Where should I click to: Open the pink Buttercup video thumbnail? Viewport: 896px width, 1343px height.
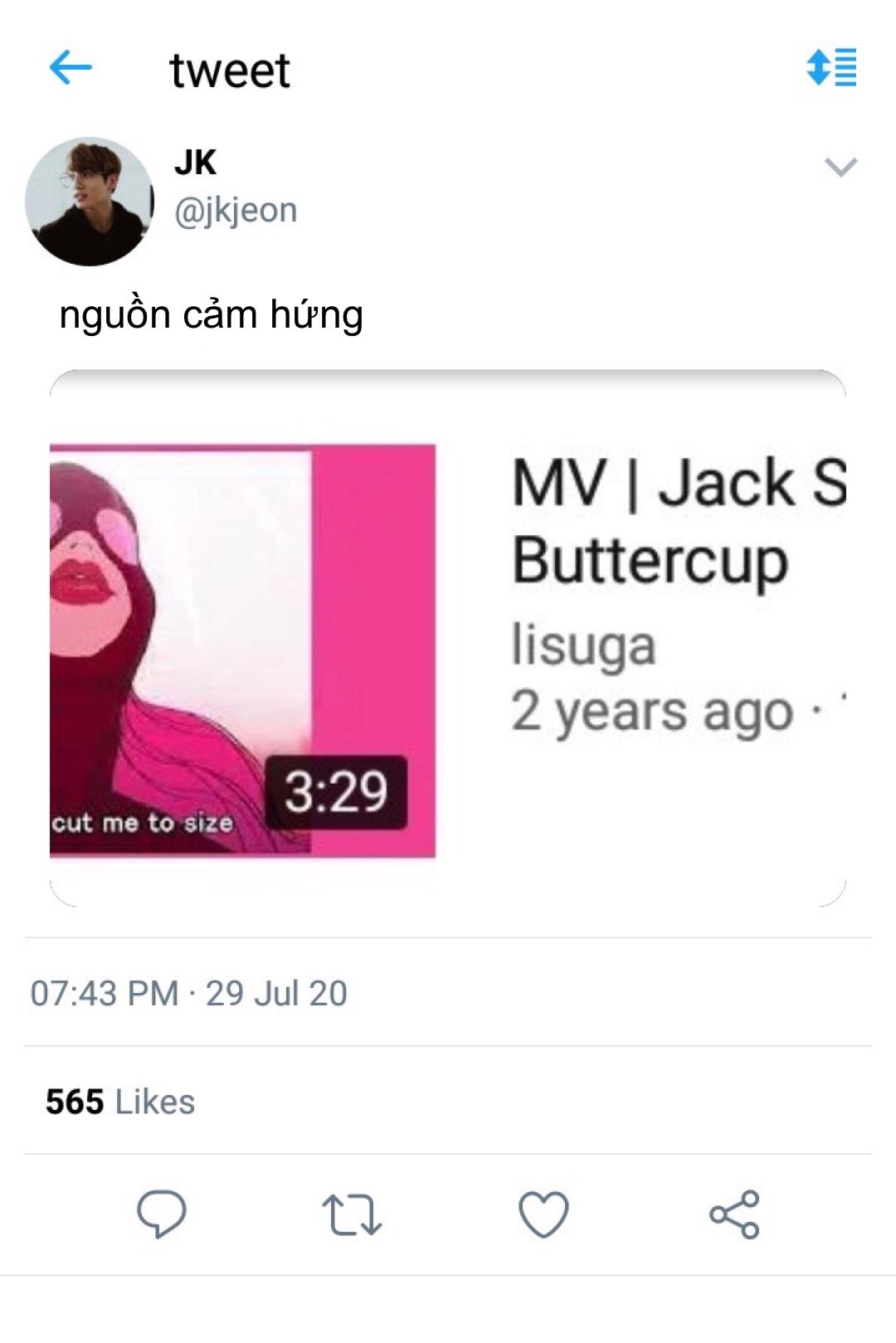(x=242, y=650)
